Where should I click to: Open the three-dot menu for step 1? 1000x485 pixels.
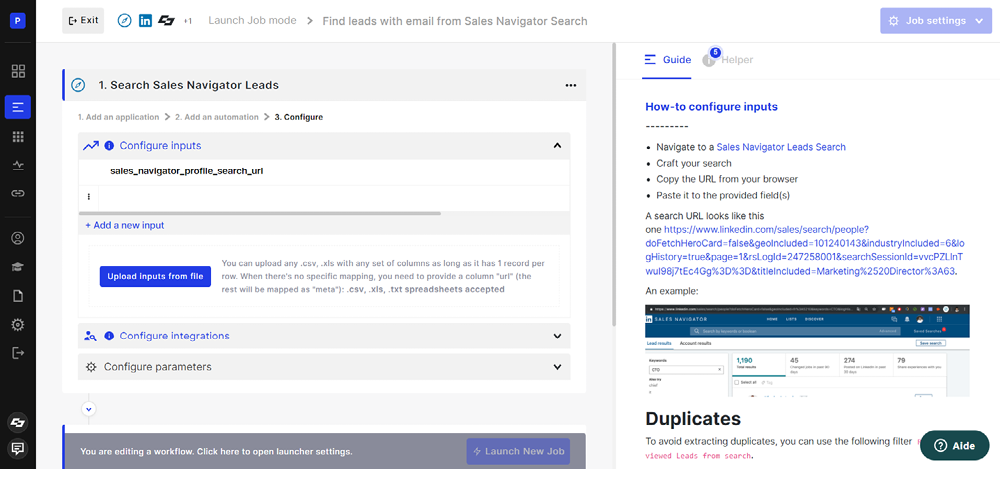571,86
